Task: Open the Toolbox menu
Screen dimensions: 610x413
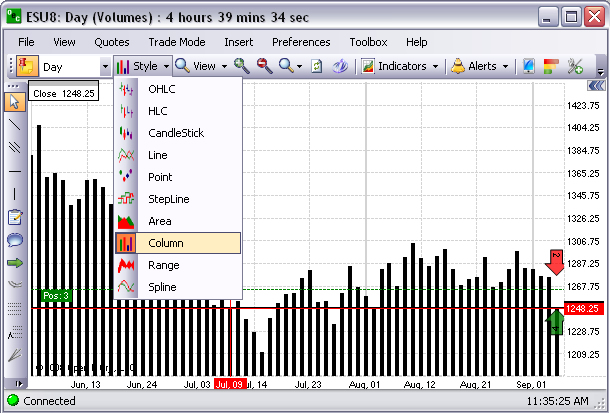Action: click(368, 42)
